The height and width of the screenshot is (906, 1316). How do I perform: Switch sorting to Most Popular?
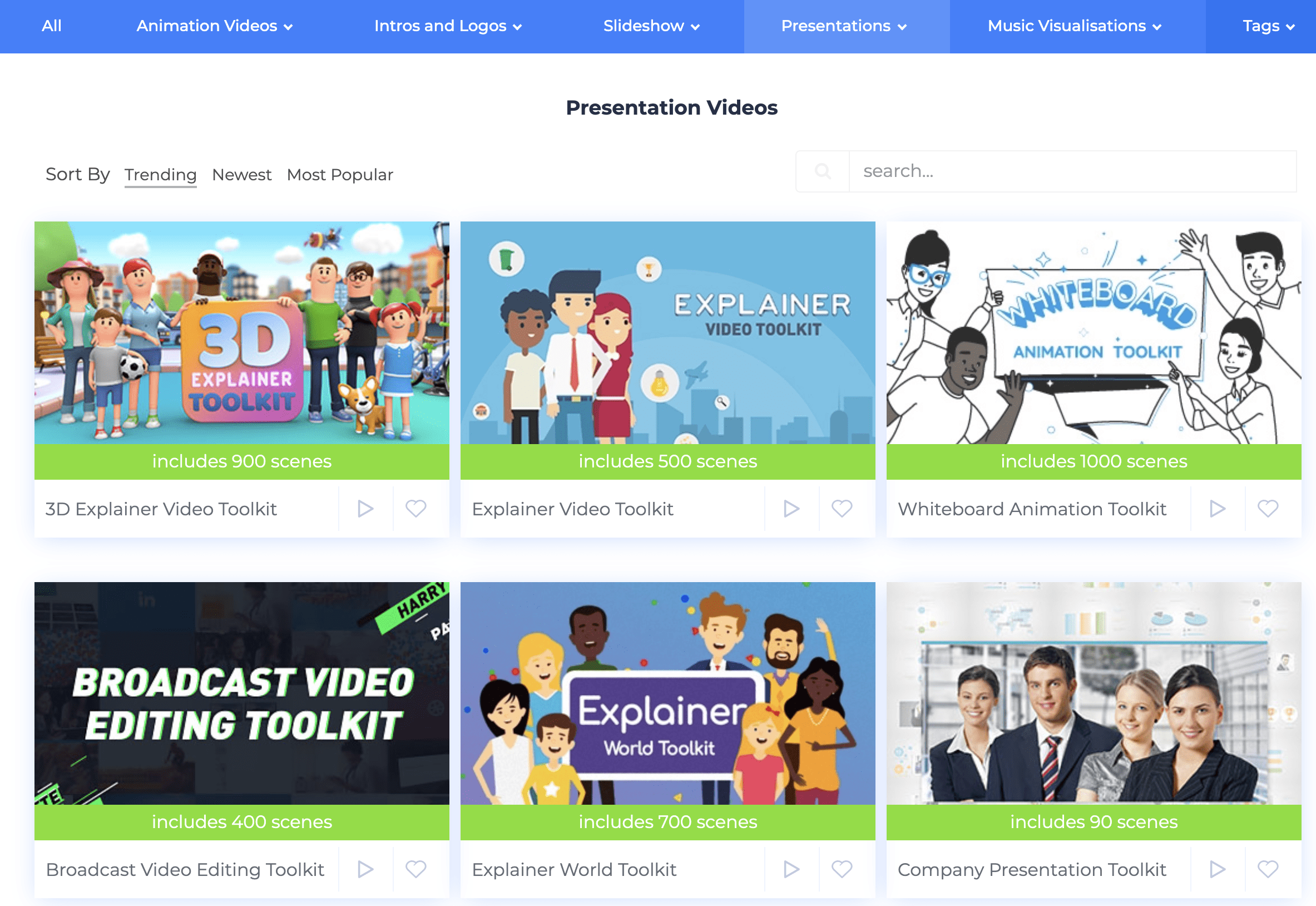point(339,174)
